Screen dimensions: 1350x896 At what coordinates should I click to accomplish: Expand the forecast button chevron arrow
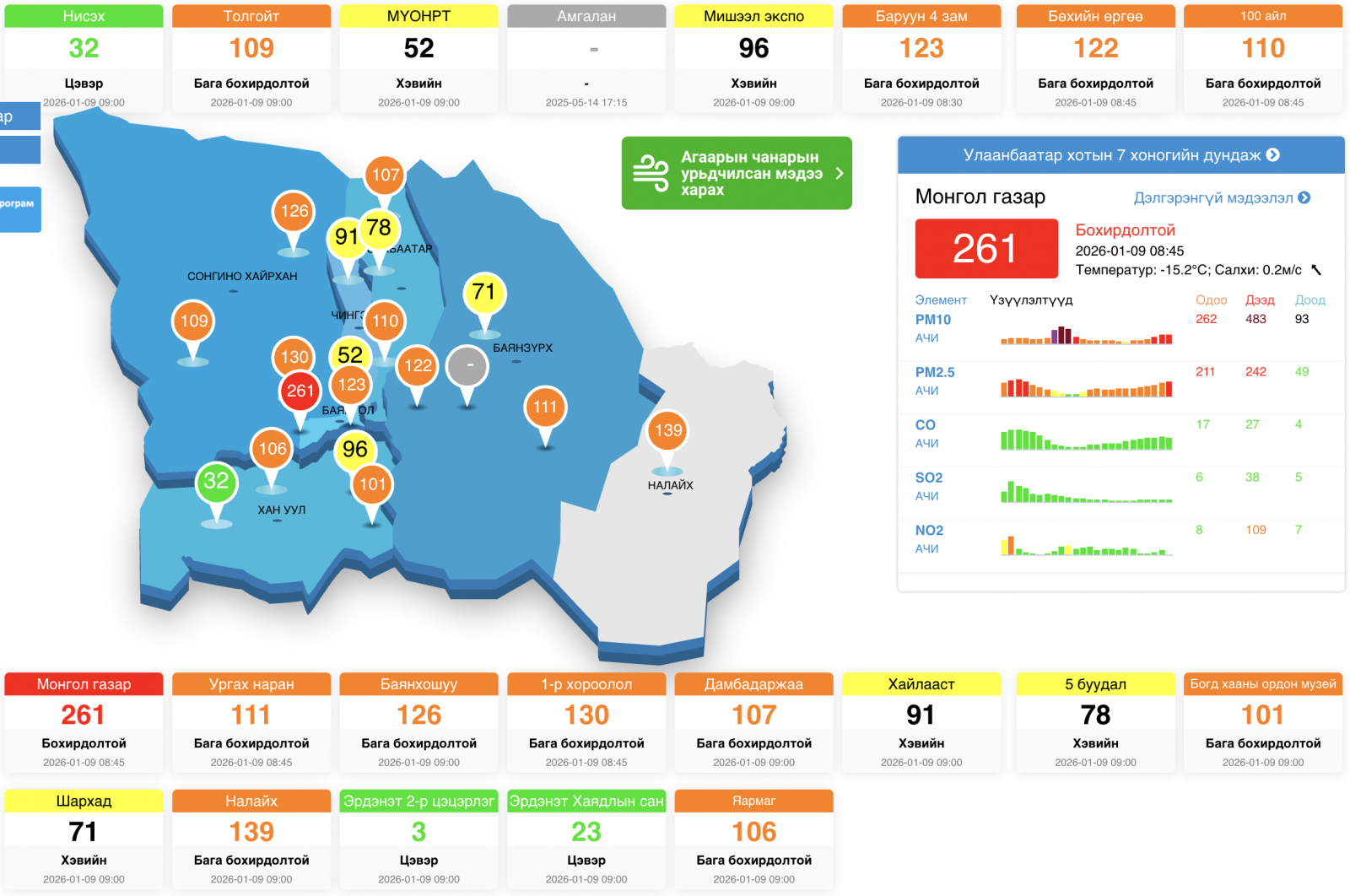tap(839, 173)
